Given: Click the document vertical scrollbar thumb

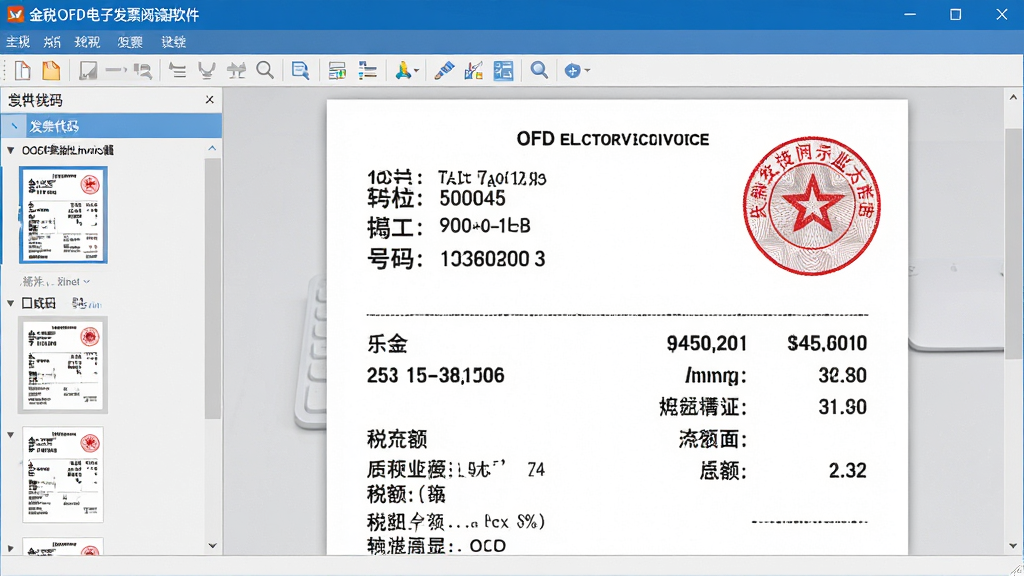Looking at the screenshot, I should tap(1013, 243).
